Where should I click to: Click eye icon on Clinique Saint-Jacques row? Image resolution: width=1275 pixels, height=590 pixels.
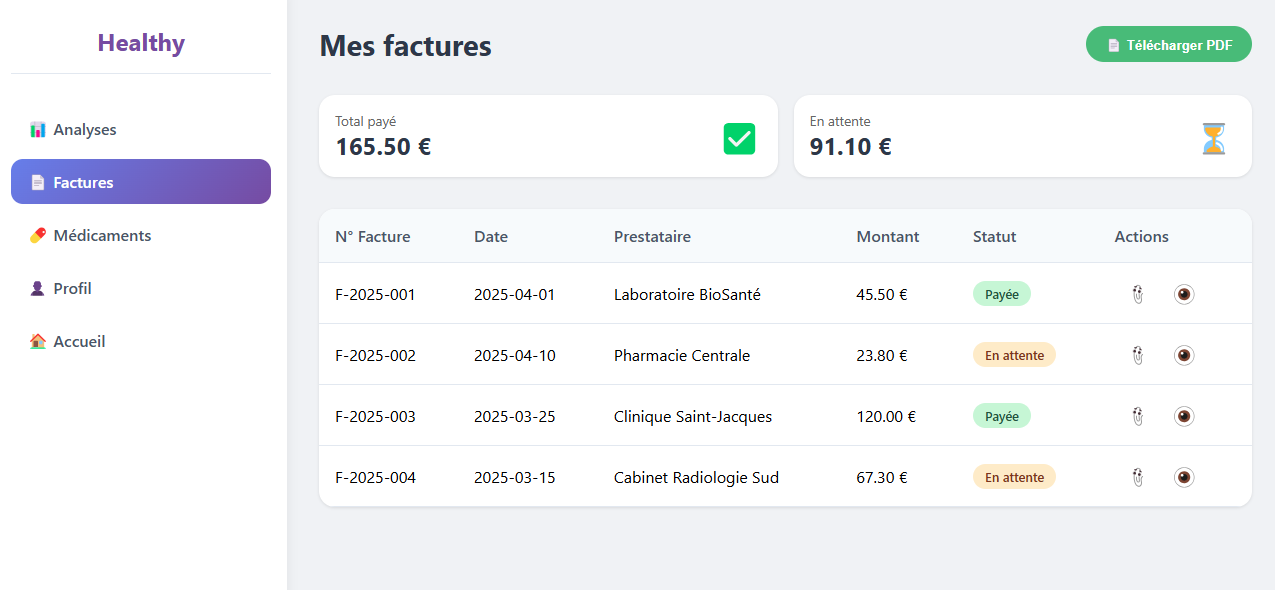[x=1184, y=416]
